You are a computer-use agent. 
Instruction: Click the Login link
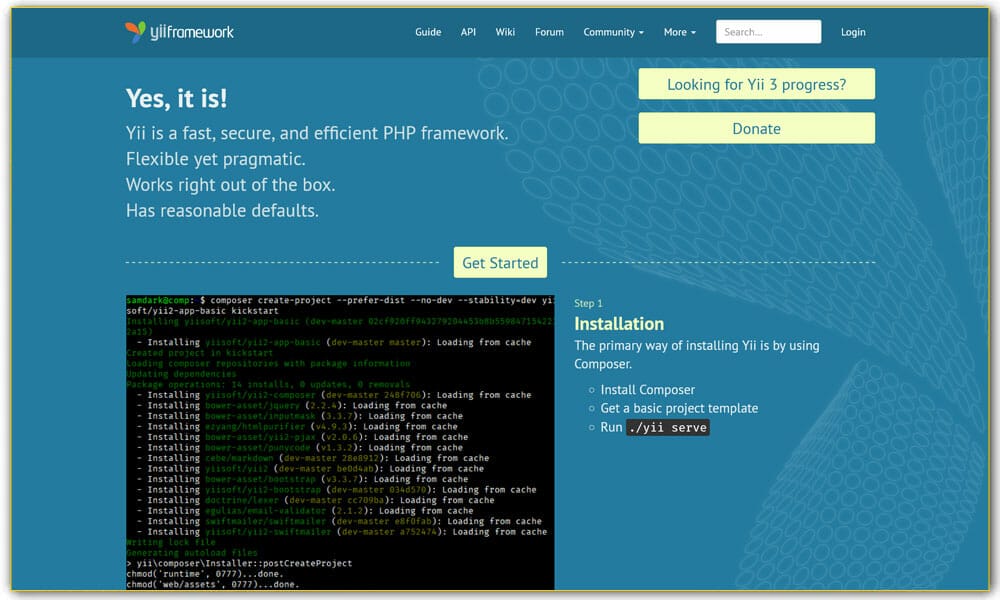(x=853, y=32)
